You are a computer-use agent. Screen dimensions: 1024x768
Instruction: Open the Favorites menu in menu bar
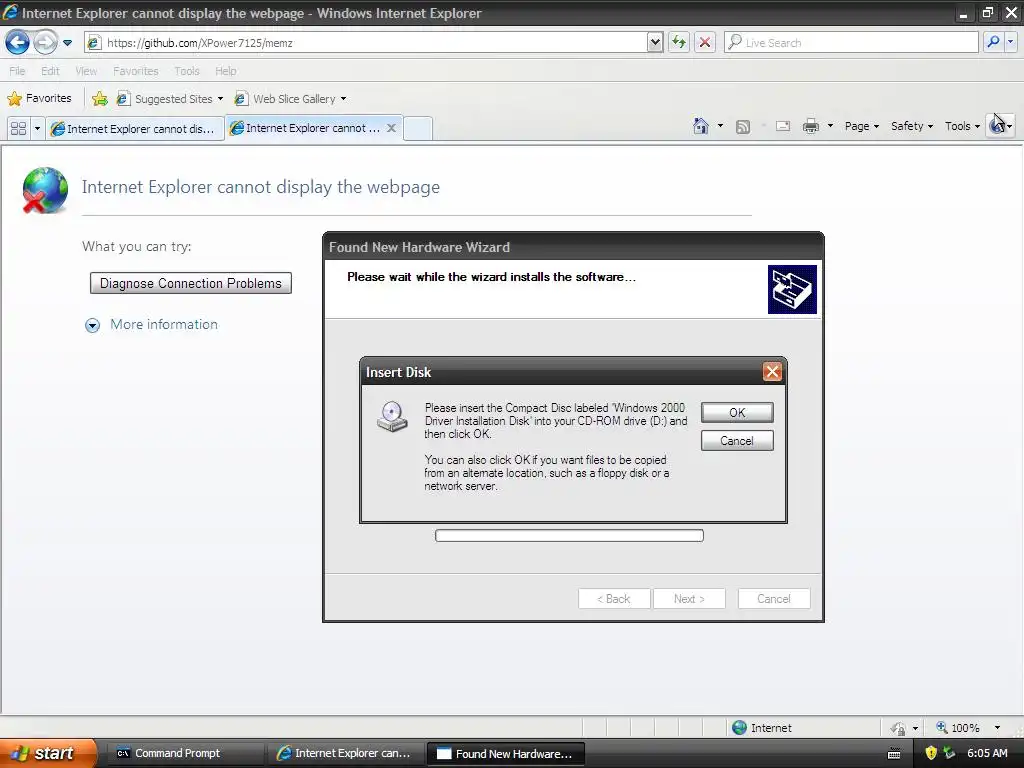(x=135, y=71)
